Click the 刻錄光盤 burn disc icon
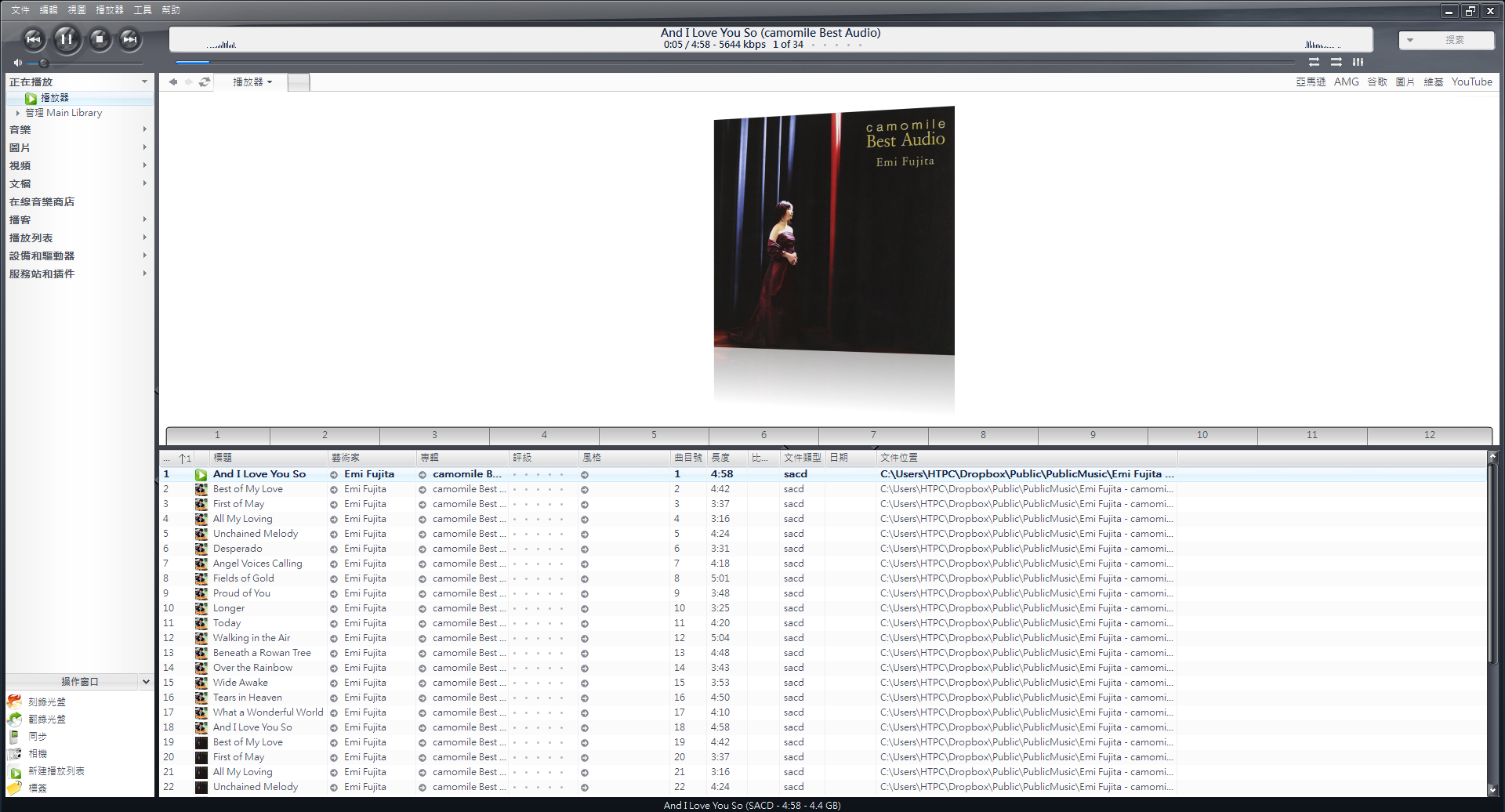 [15, 701]
